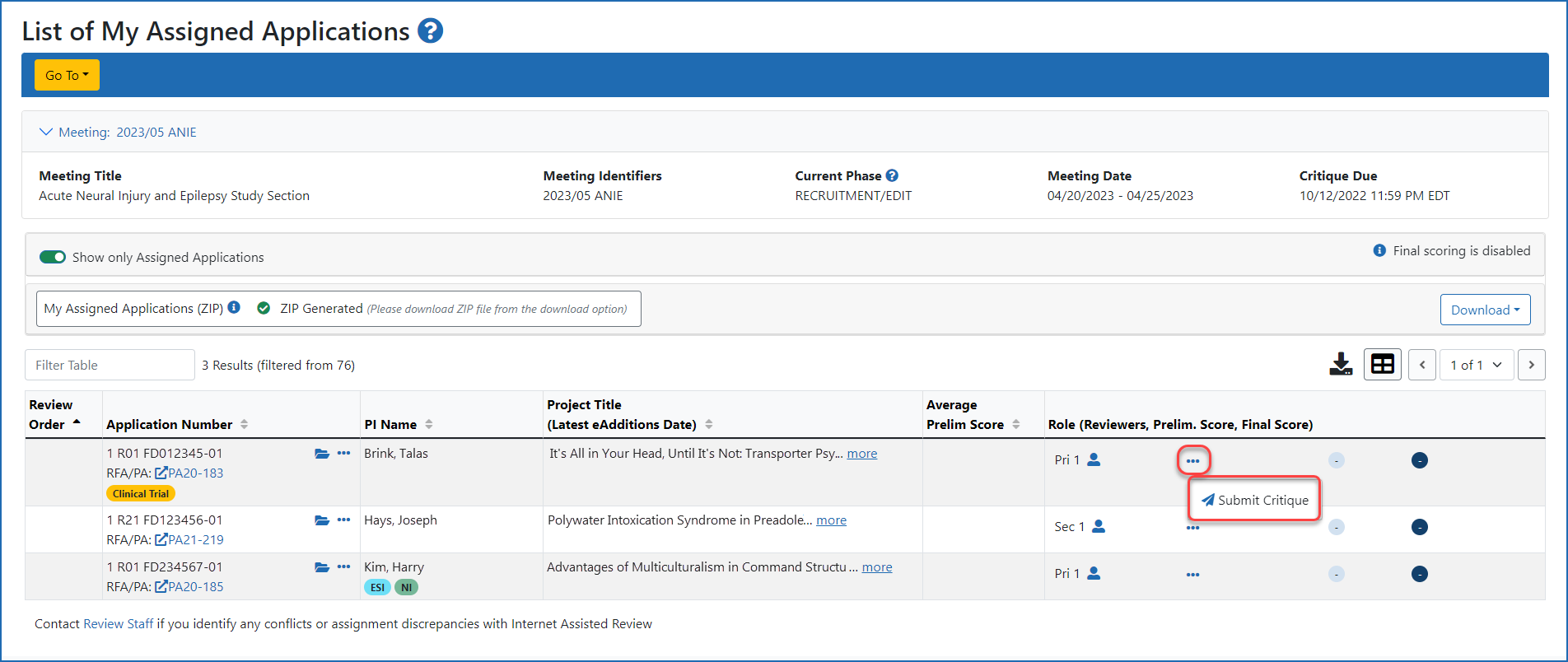Click the Current Phase help icon
Screen dimensions: 1568x662
(x=892, y=175)
